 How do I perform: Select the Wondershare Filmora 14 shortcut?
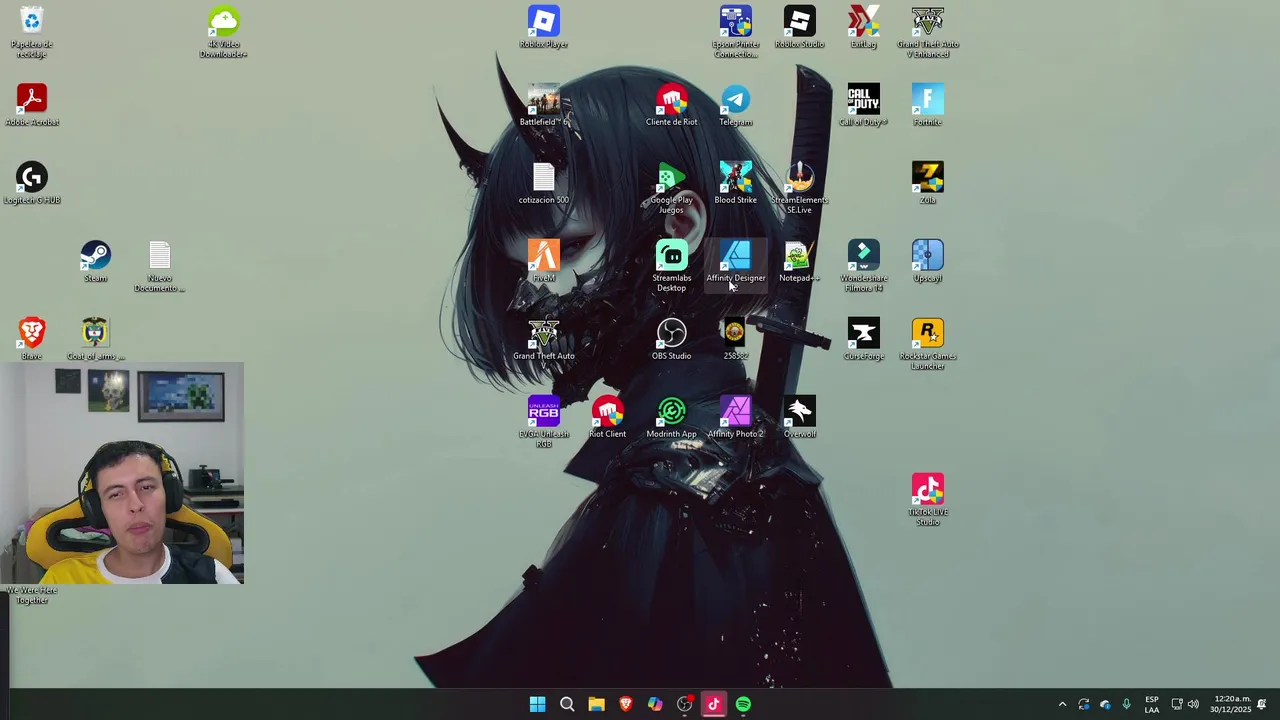pyautogui.click(x=864, y=266)
